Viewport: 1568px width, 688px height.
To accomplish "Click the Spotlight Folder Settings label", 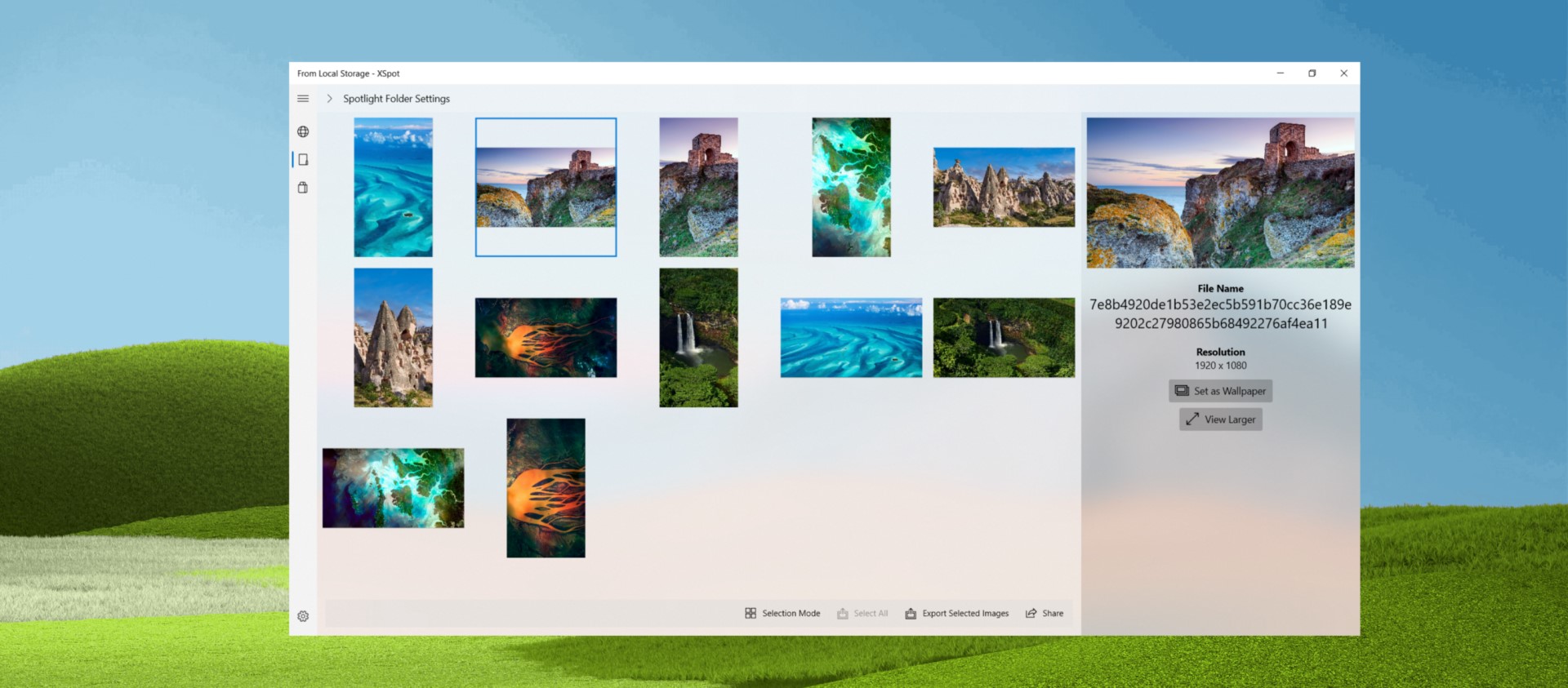I will click(396, 99).
